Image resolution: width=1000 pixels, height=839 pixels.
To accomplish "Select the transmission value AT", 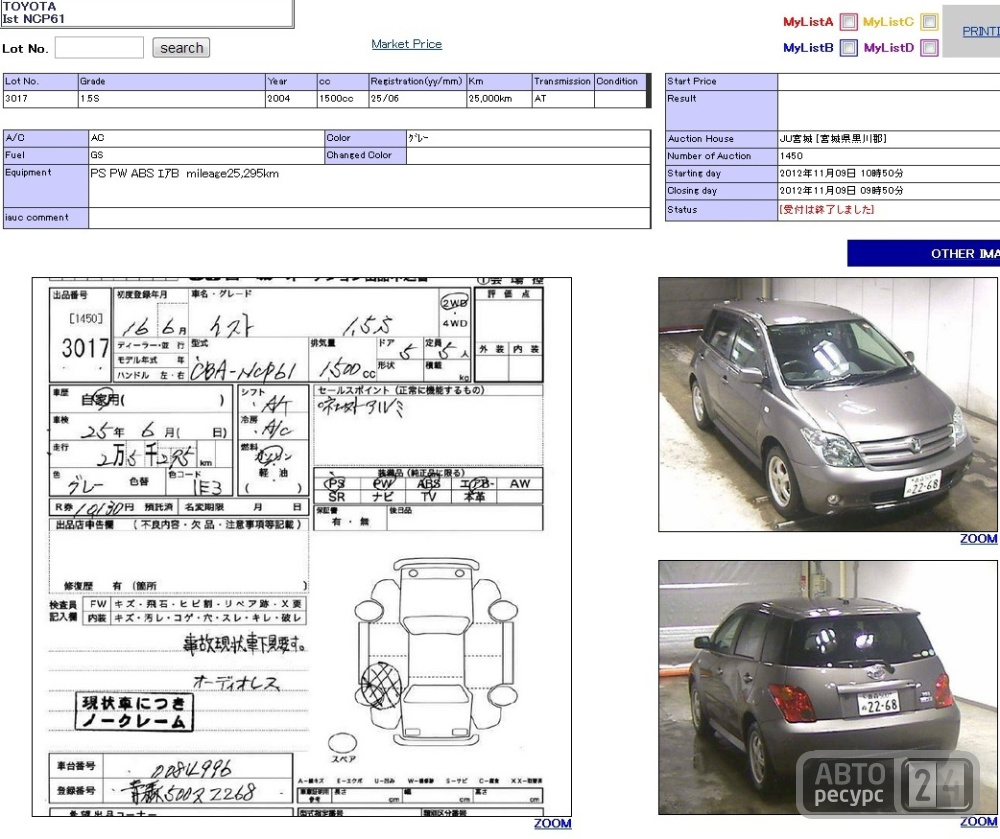I will pyautogui.click(x=540, y=98).
